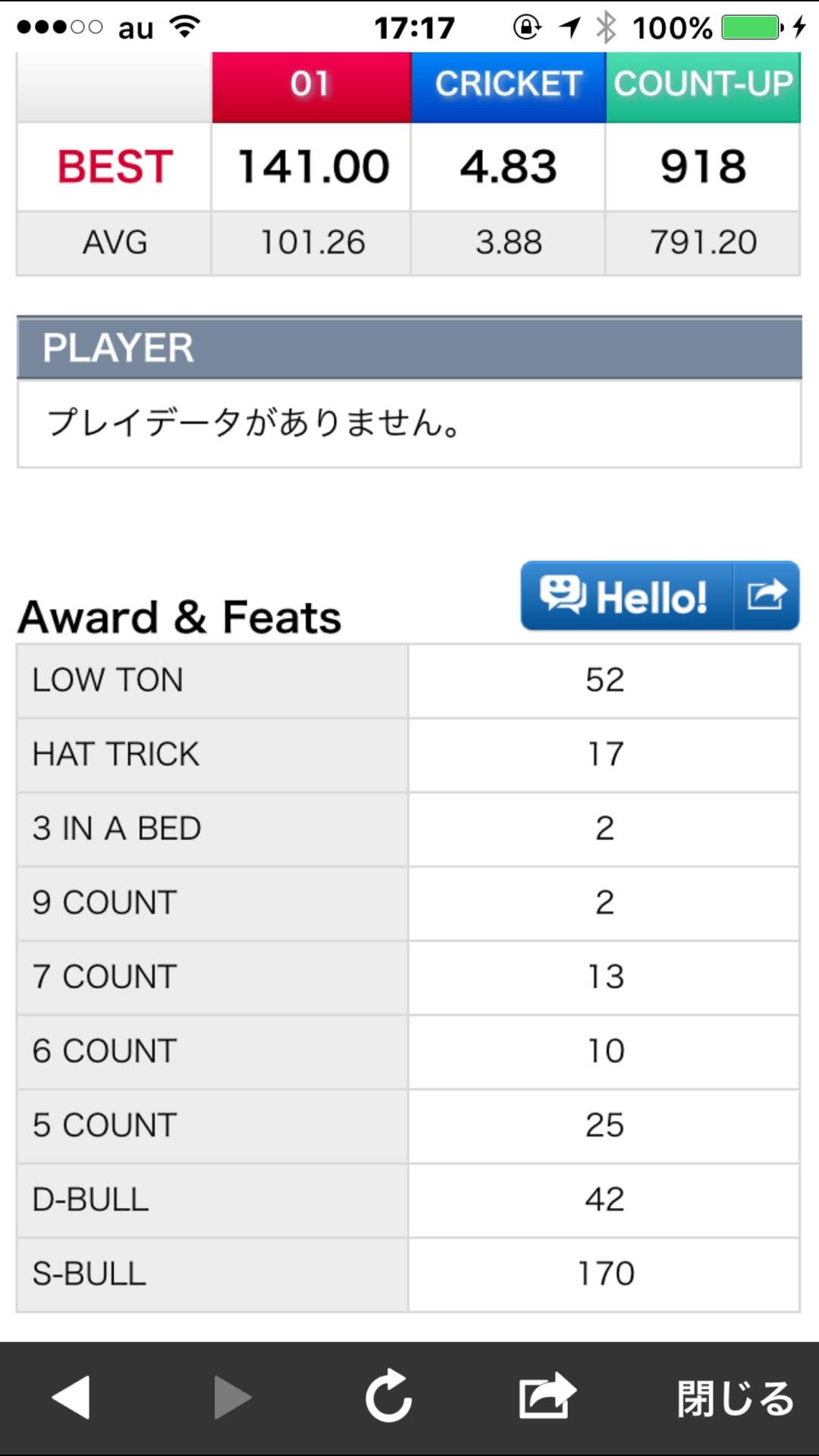Select the COUNT-UP tab
This screenshot has width=819, height=1456.
(x=703, y=83)
